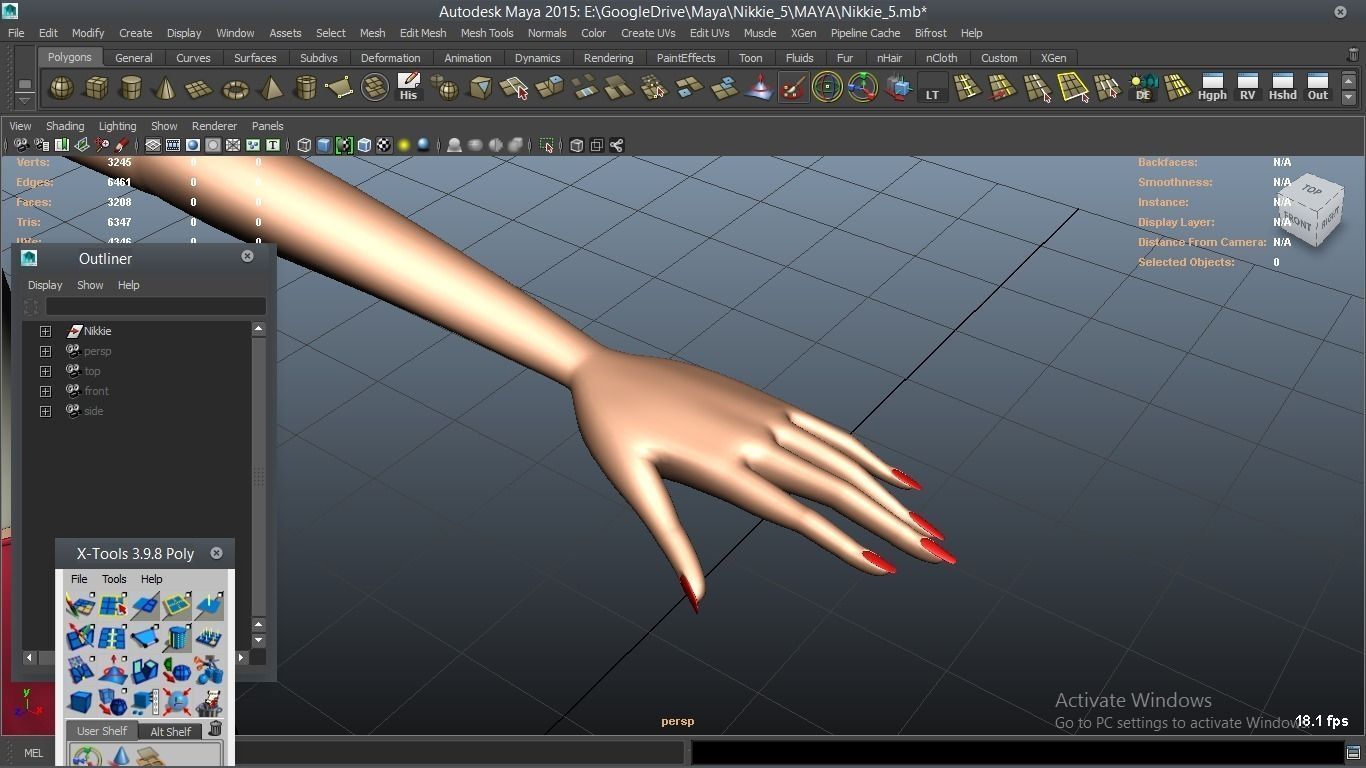Click the yellow outlined polygon selection shelf icon
The height and width of the screenshot is (768, 1366).
[x=1072, y=88]
